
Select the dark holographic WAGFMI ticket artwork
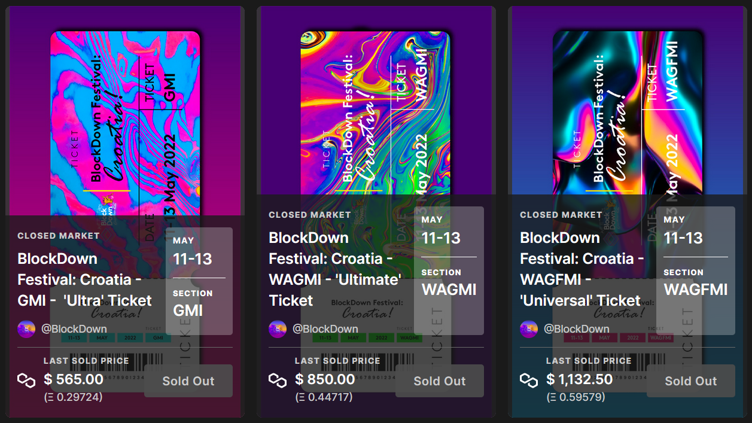(628, 113)
